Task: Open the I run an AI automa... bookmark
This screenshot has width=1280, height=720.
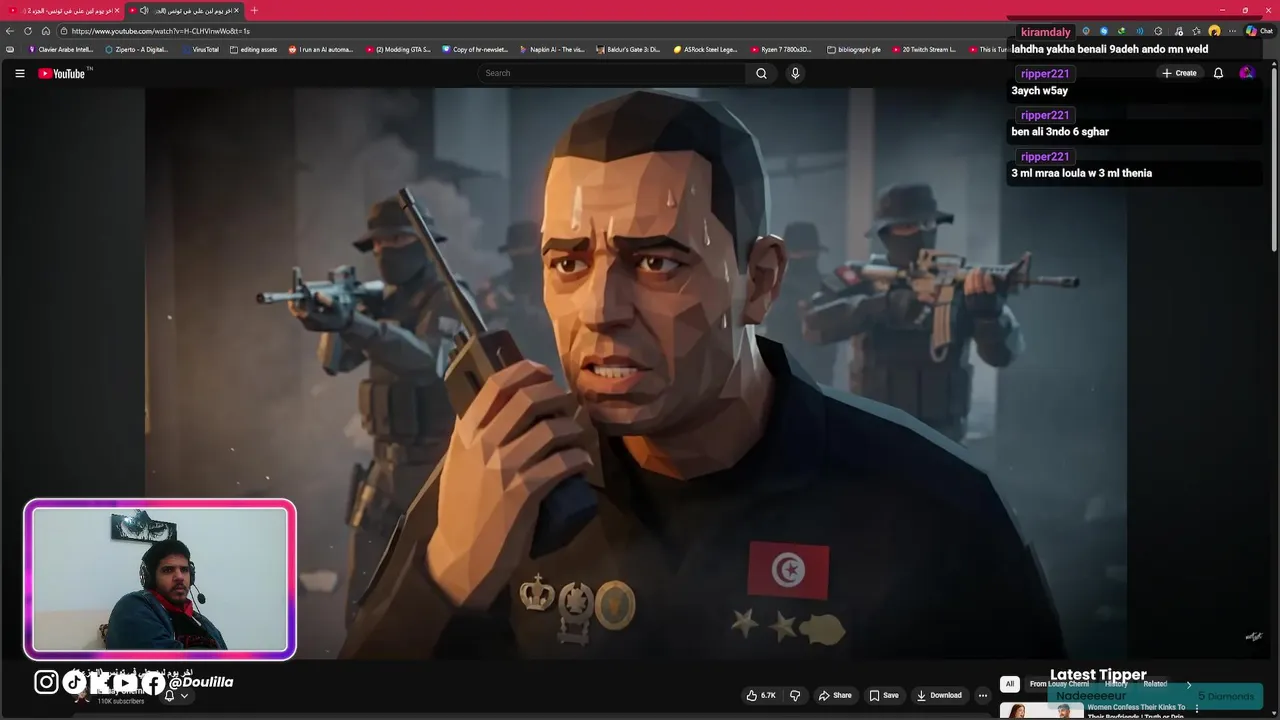Action: click(321, 49)
